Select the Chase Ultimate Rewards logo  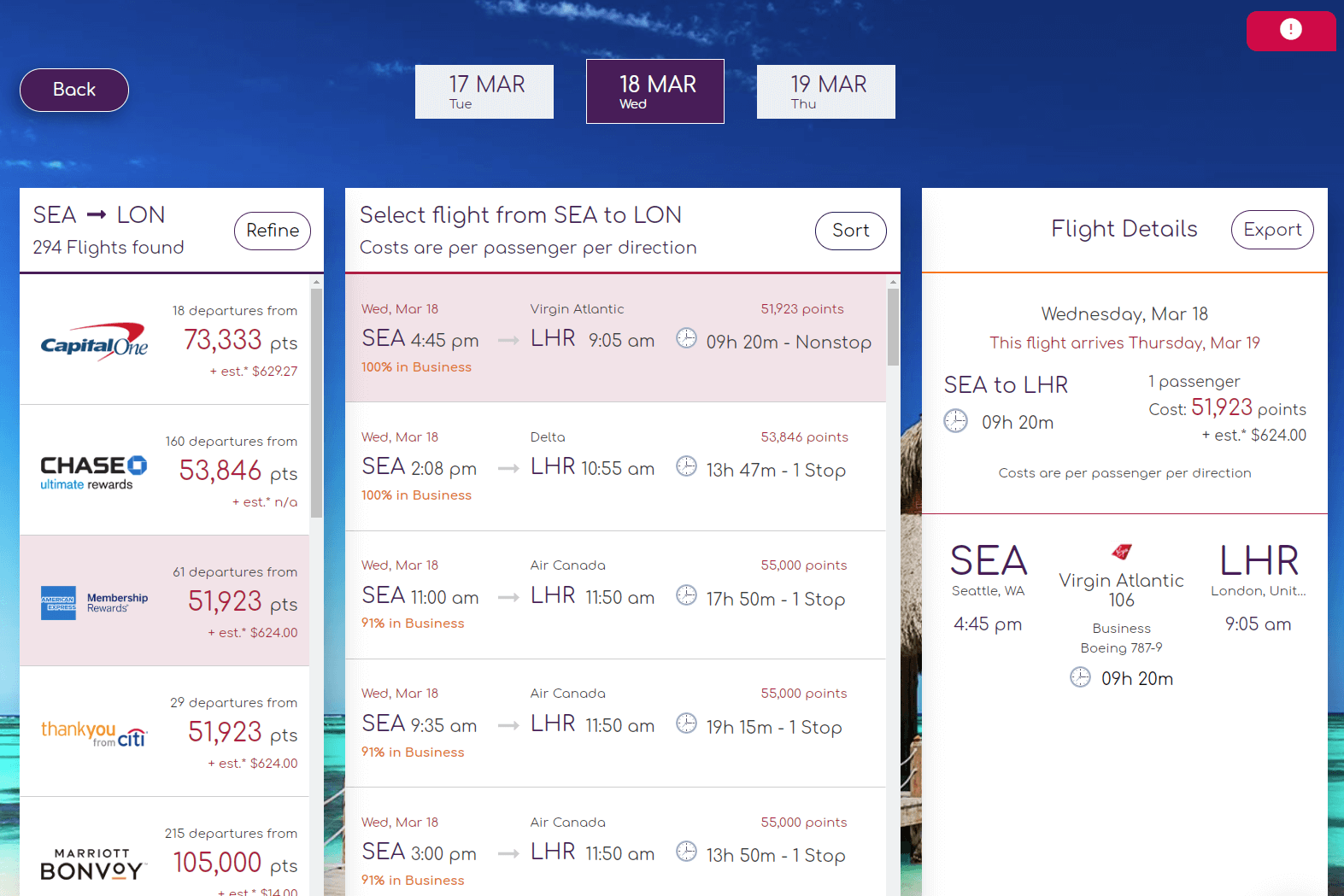94,472
